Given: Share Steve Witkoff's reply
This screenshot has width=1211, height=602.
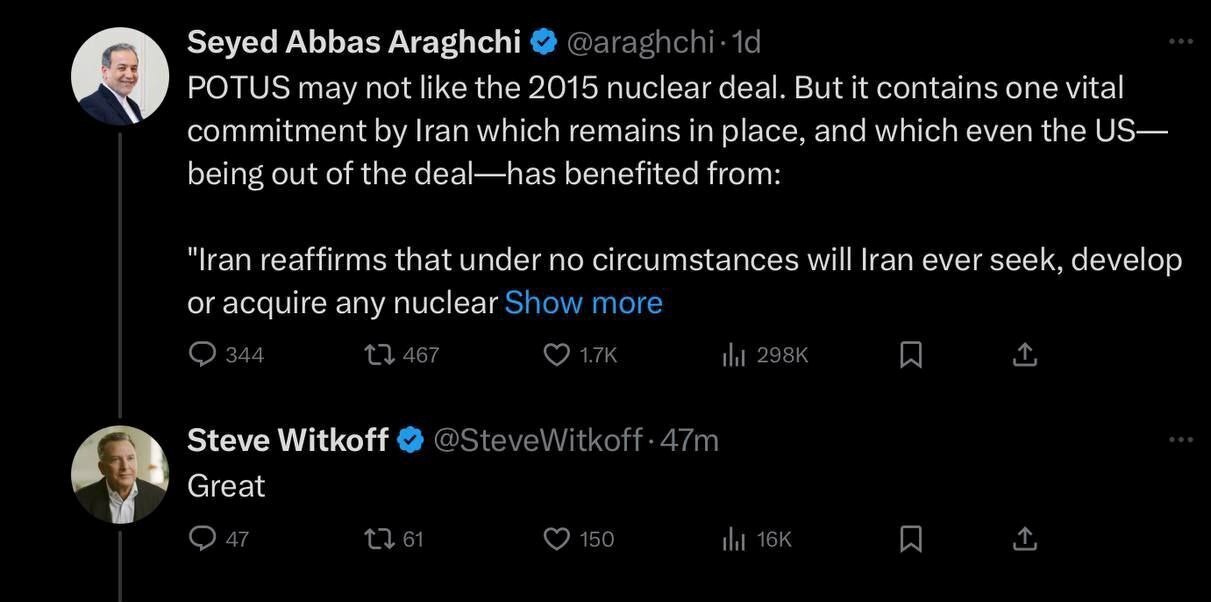Looking at the screenshot, I should (x=1024, y=540).
